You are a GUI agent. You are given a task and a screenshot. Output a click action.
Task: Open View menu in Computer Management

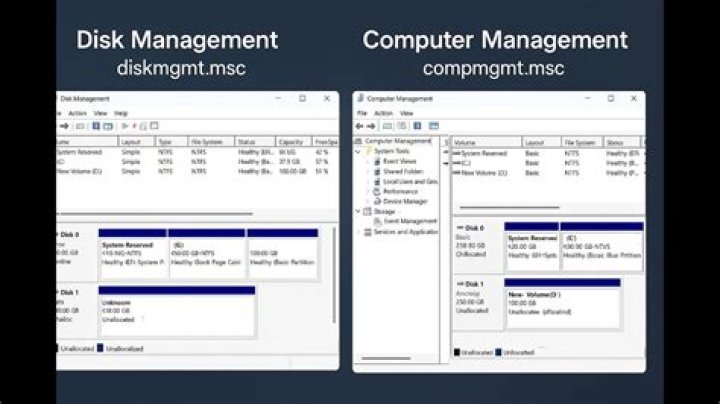(406, 113)
